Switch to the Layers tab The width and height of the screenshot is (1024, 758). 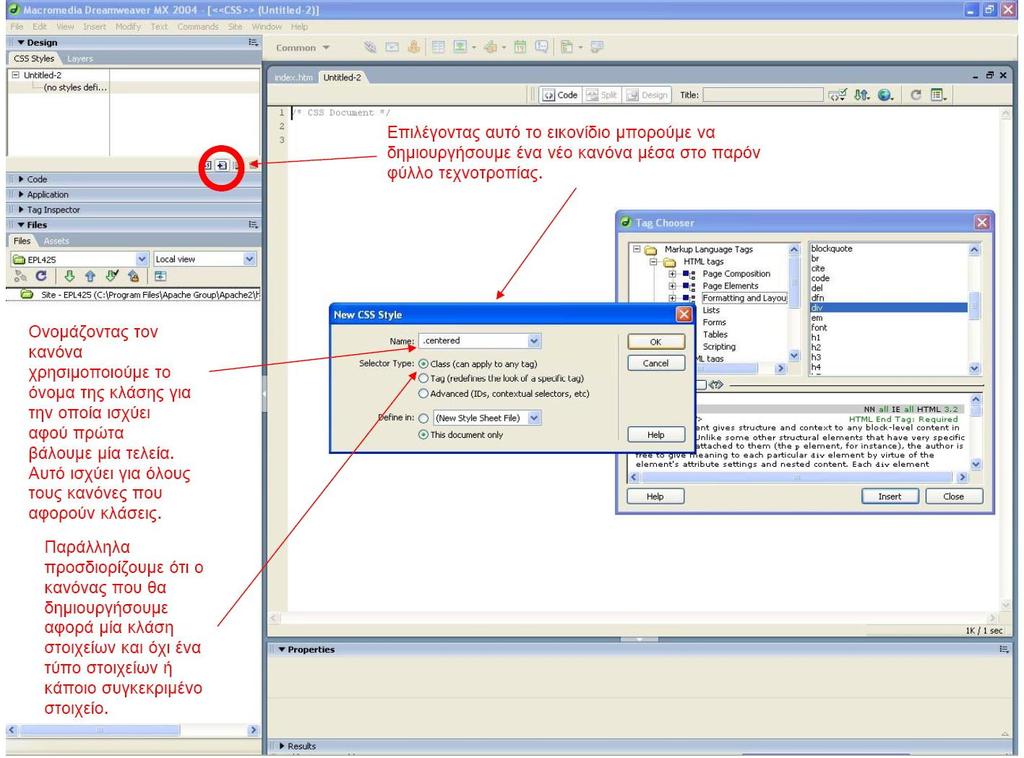coord(80,59)
